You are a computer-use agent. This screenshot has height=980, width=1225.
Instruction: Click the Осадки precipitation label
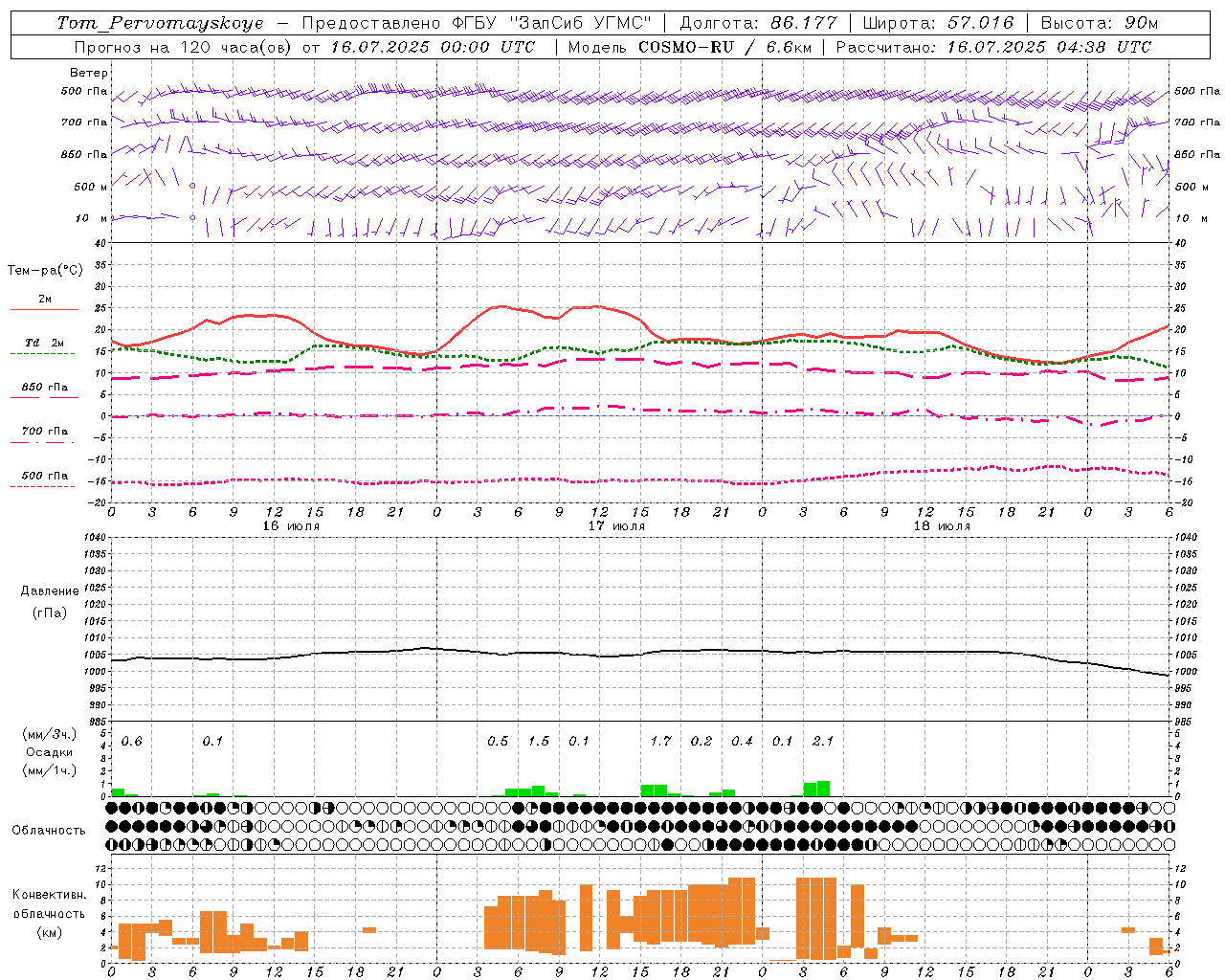point(50,752)
